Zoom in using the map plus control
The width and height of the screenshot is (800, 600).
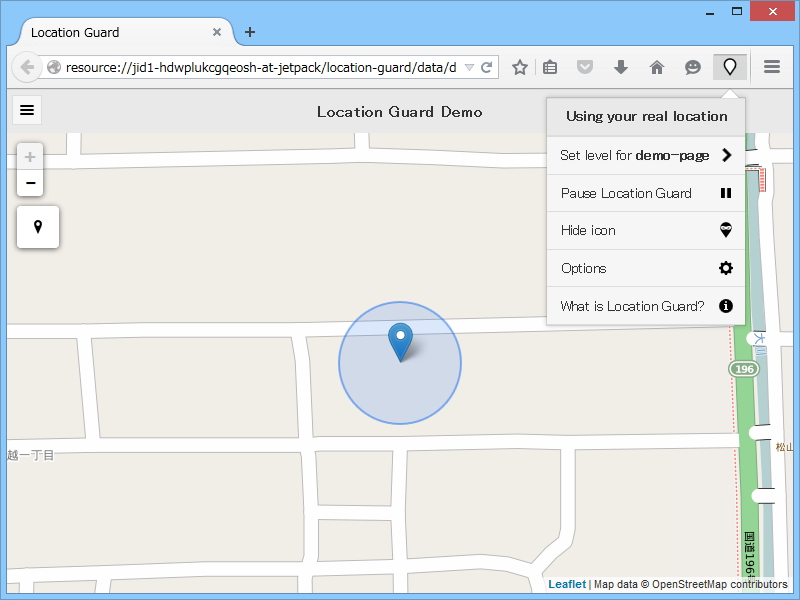pos(29,156)
